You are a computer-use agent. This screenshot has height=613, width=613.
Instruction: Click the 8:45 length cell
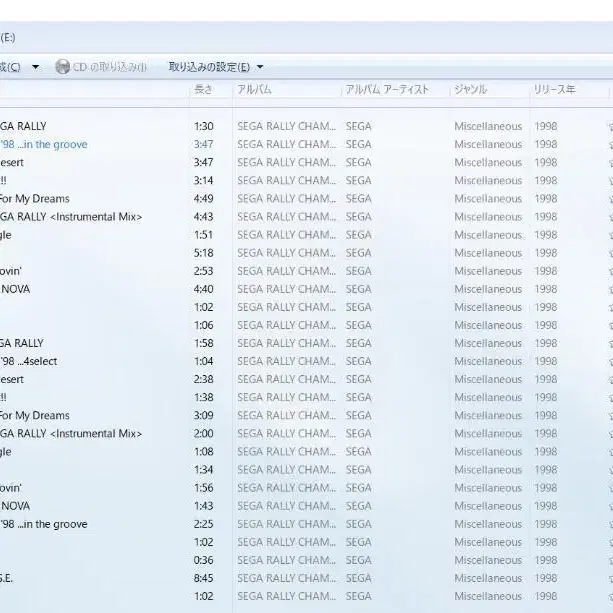pyautogui.click(x=204, y=578)
